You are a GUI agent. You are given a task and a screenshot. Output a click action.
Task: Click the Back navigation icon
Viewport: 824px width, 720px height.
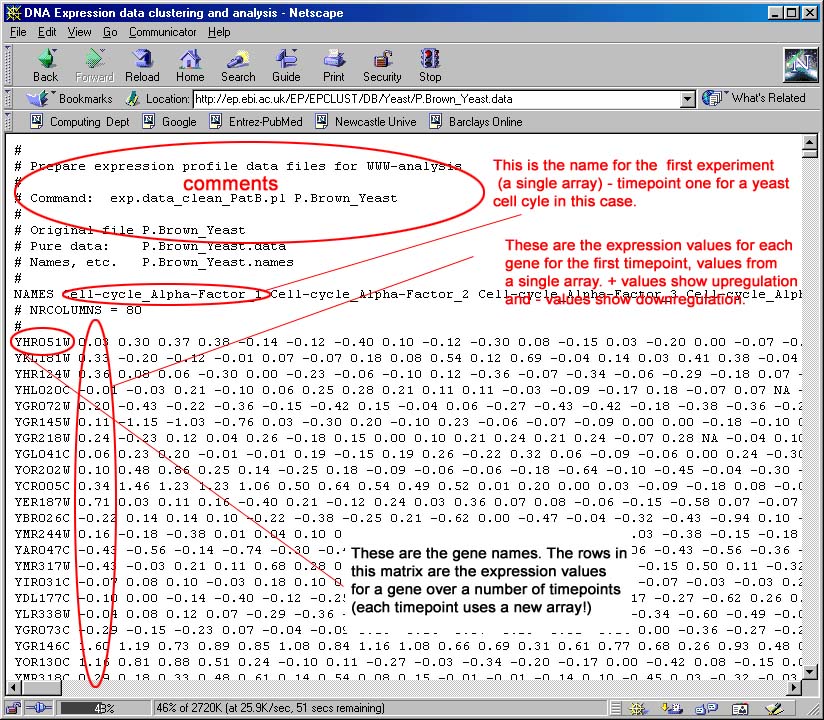(45, 63)
